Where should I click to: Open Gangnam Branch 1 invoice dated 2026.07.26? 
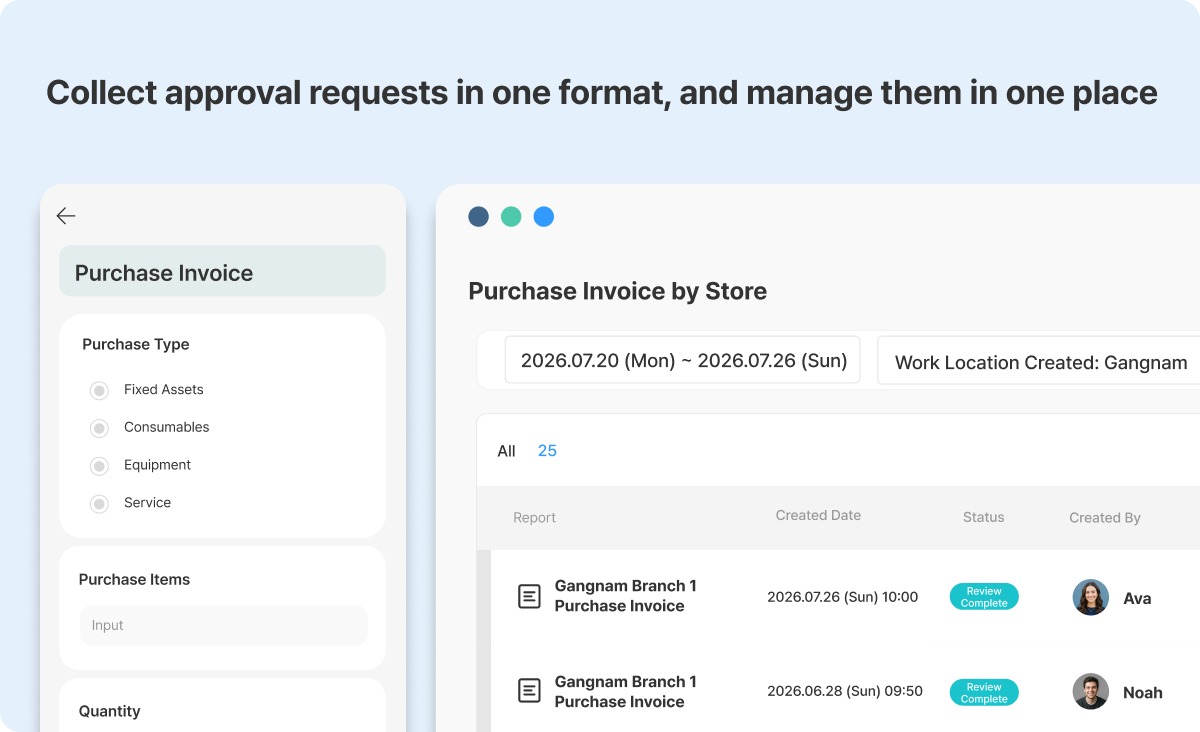point(626,596)
